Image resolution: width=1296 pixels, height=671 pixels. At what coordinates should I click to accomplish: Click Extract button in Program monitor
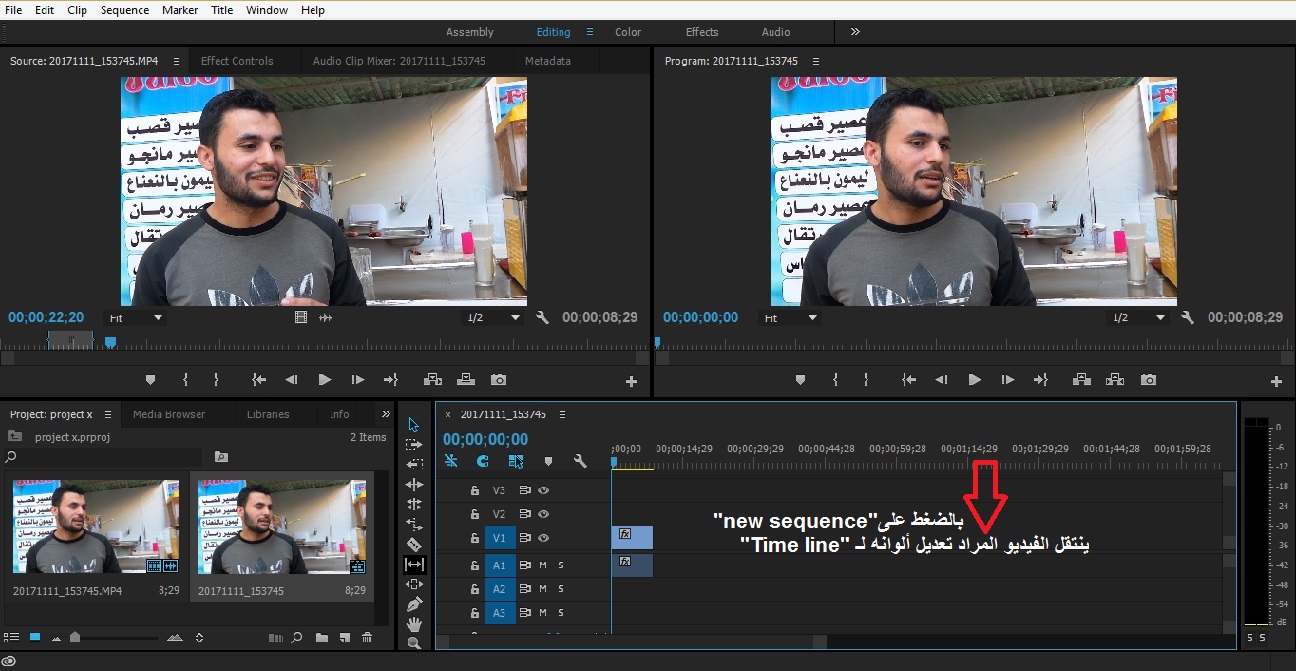click(x=1115, y=380)
